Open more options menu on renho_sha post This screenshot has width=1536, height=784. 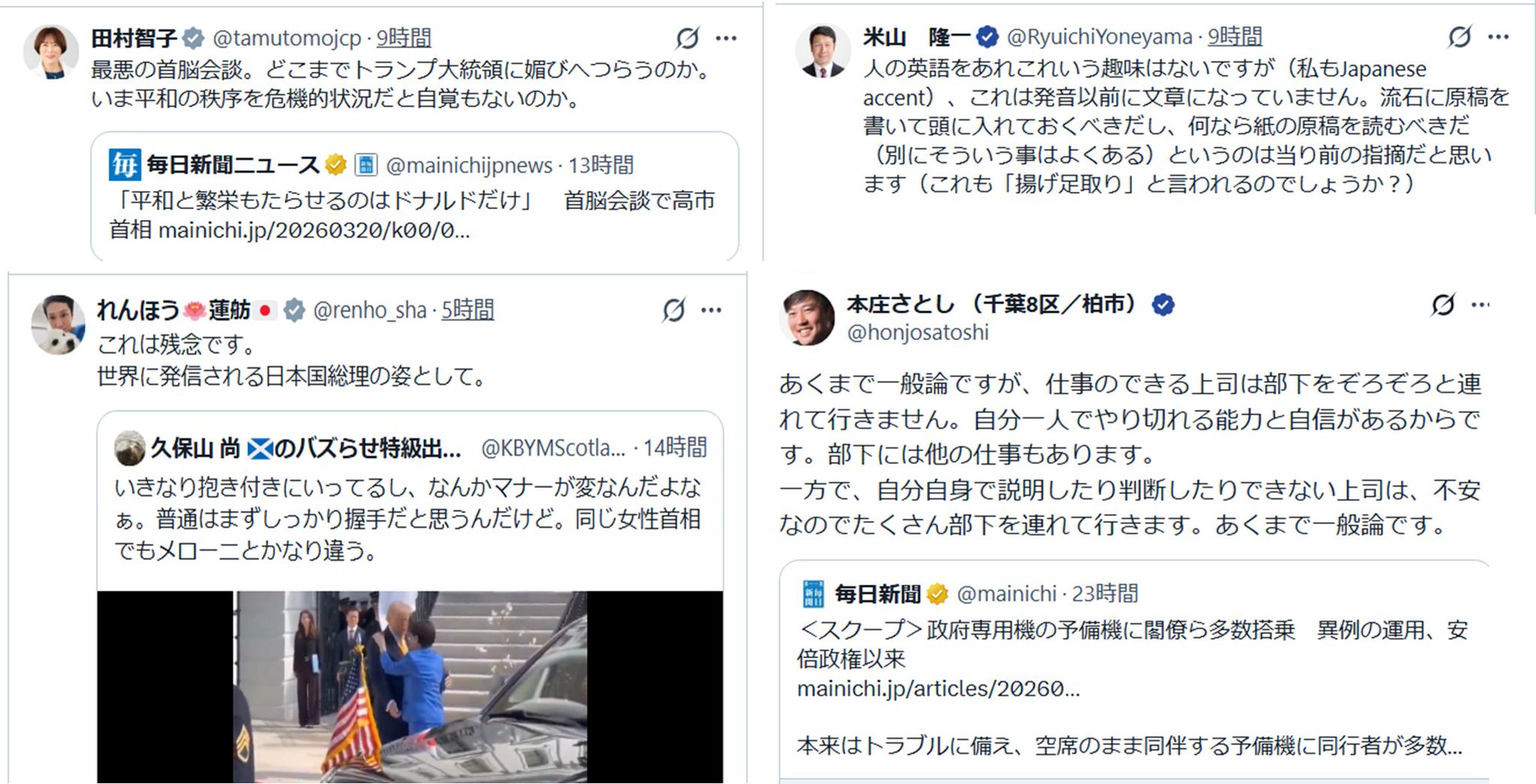point(711,310)
